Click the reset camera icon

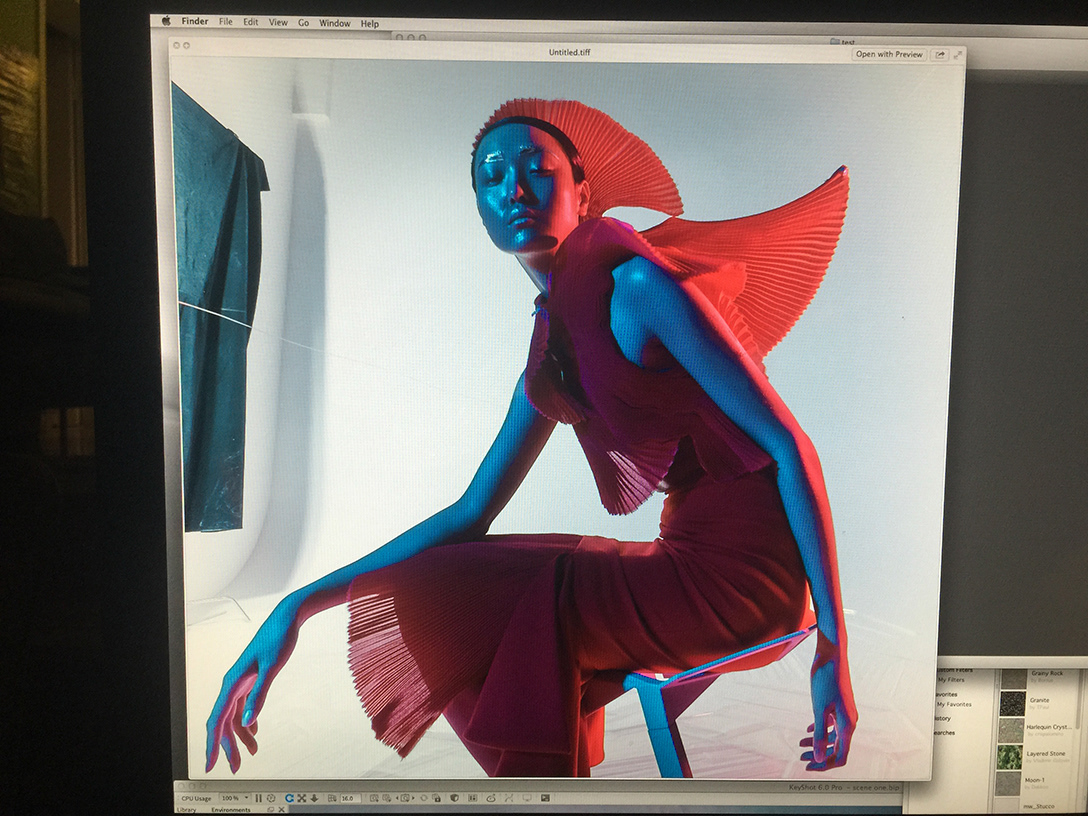point(387,799)
